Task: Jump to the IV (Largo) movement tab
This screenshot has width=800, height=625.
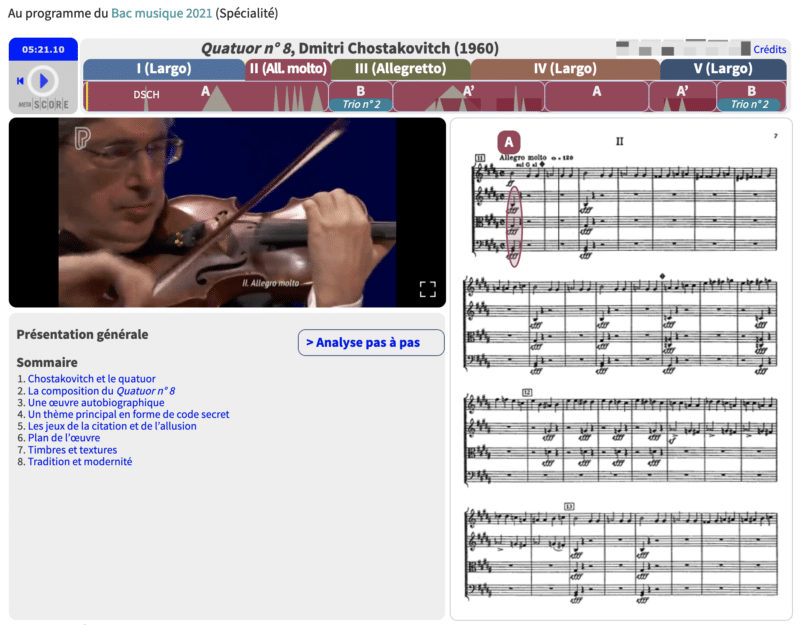Action: (x=565, y=69)
